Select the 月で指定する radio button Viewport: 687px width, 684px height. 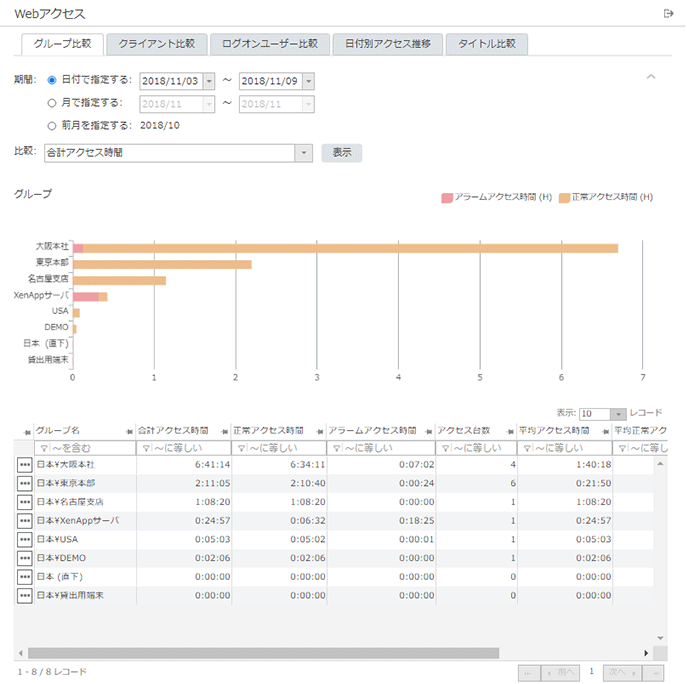click(x=52, y=103)
